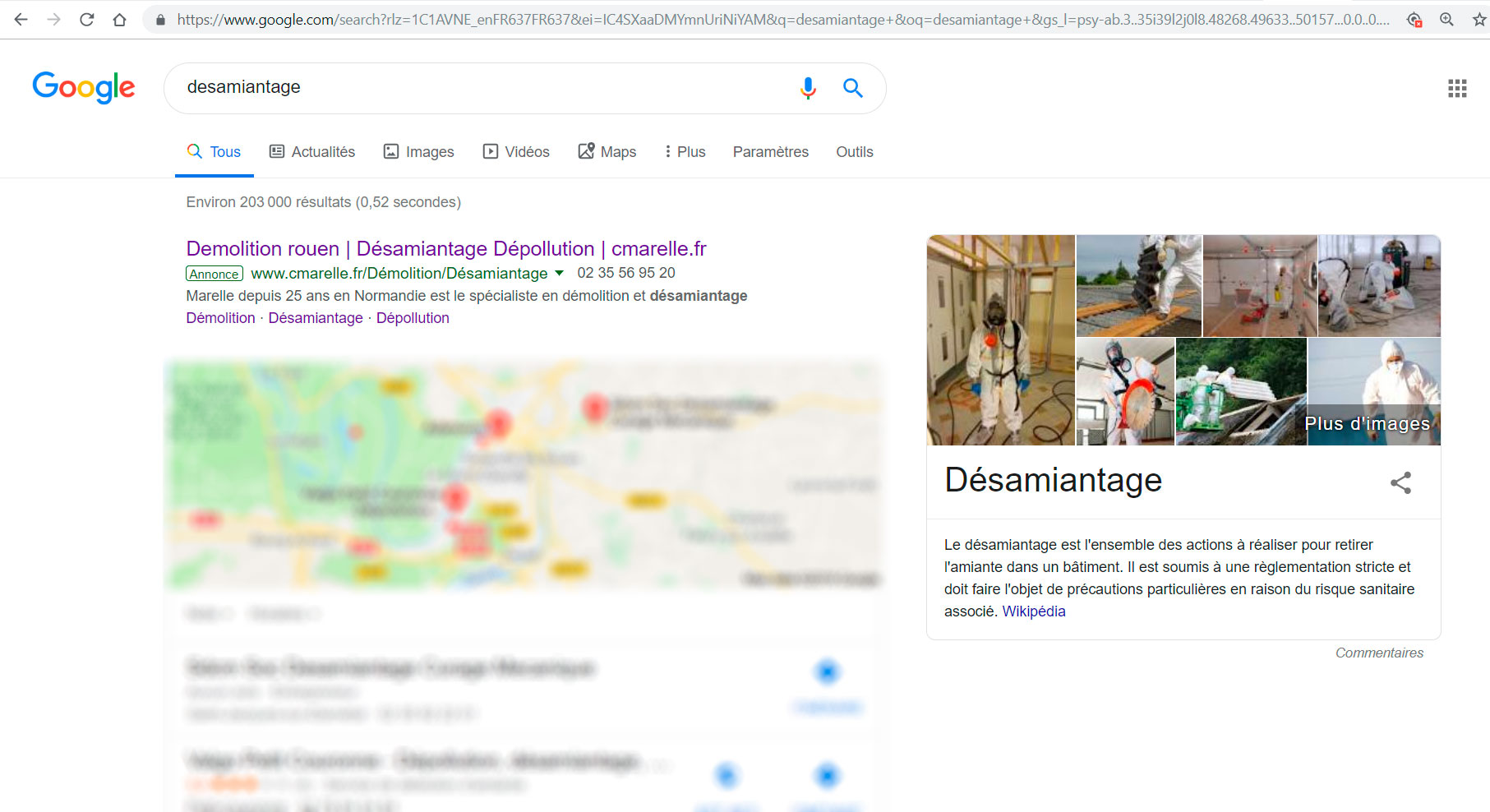Select the Tous search tab
Image resolution: width=1490 pixels, height=812 pixels.
[214, 152]
